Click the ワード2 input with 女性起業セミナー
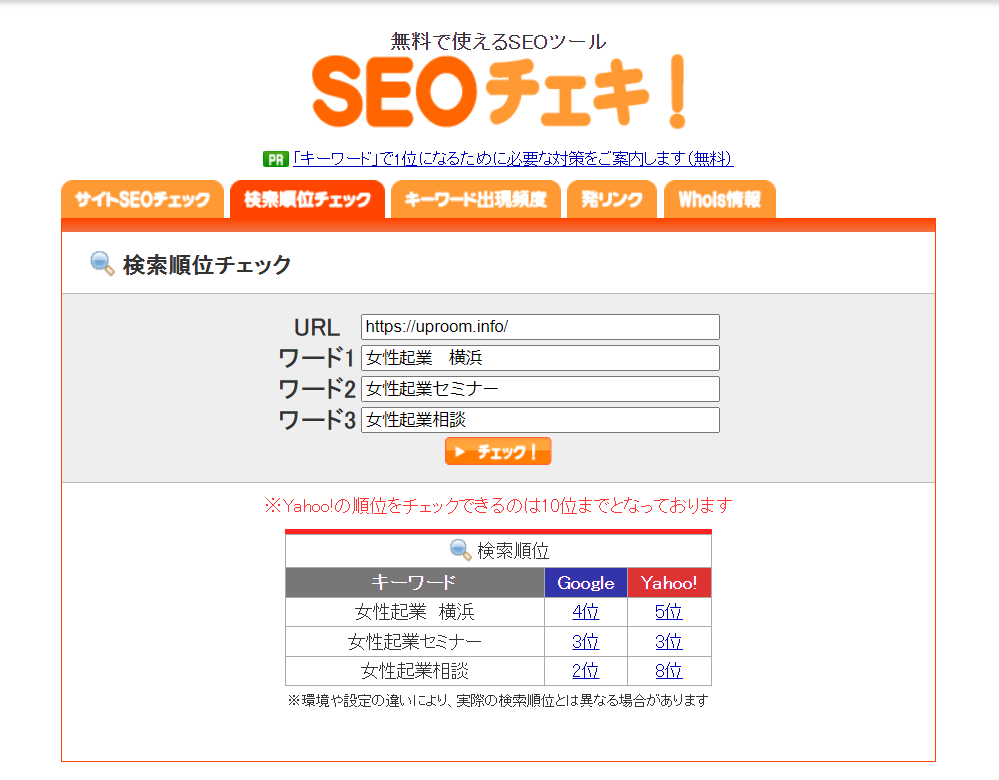The width and height of the screenshot is (999, 780). point(540,389)
